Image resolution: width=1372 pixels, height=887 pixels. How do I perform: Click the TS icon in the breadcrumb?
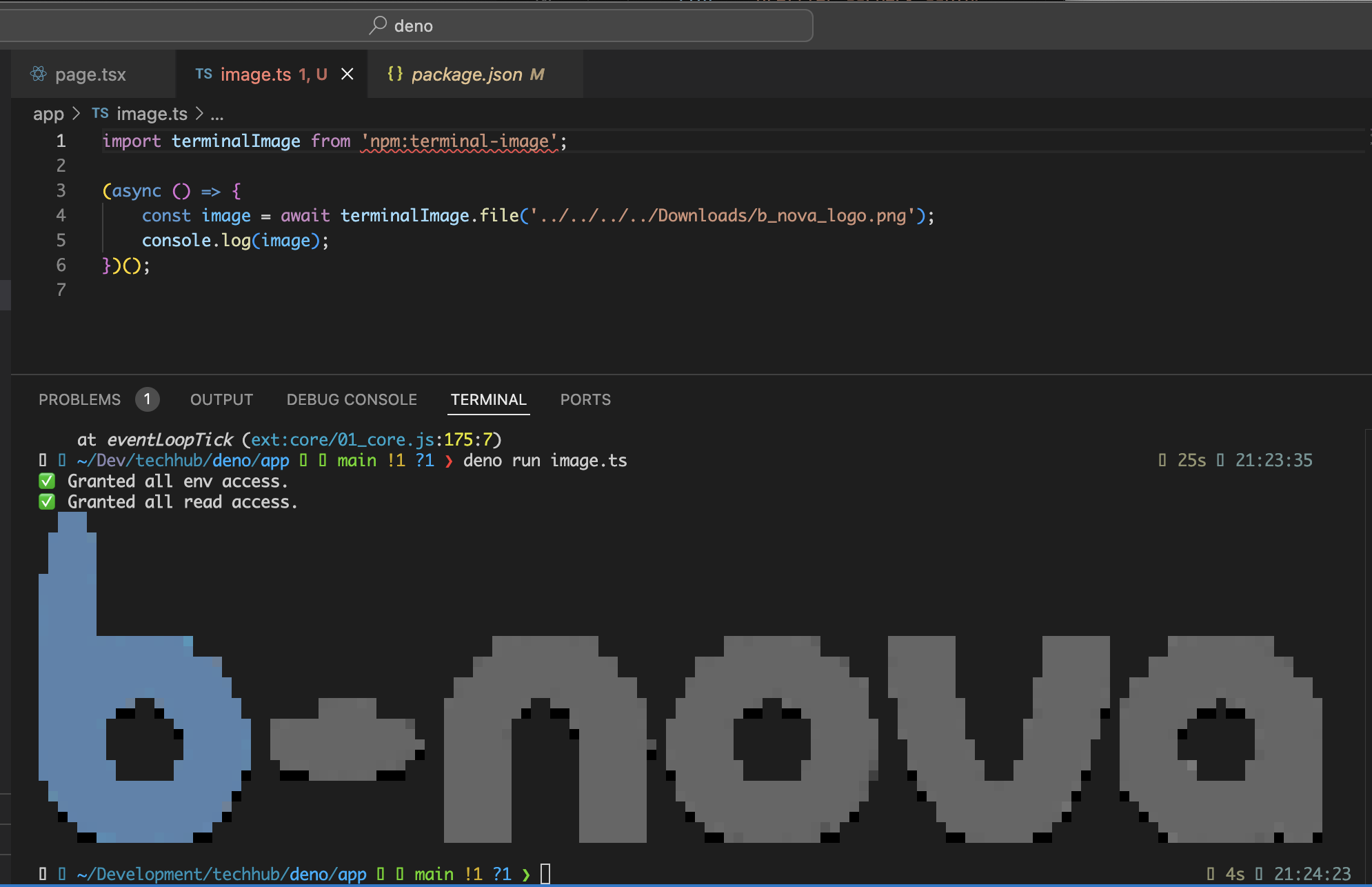click(101, 113)
